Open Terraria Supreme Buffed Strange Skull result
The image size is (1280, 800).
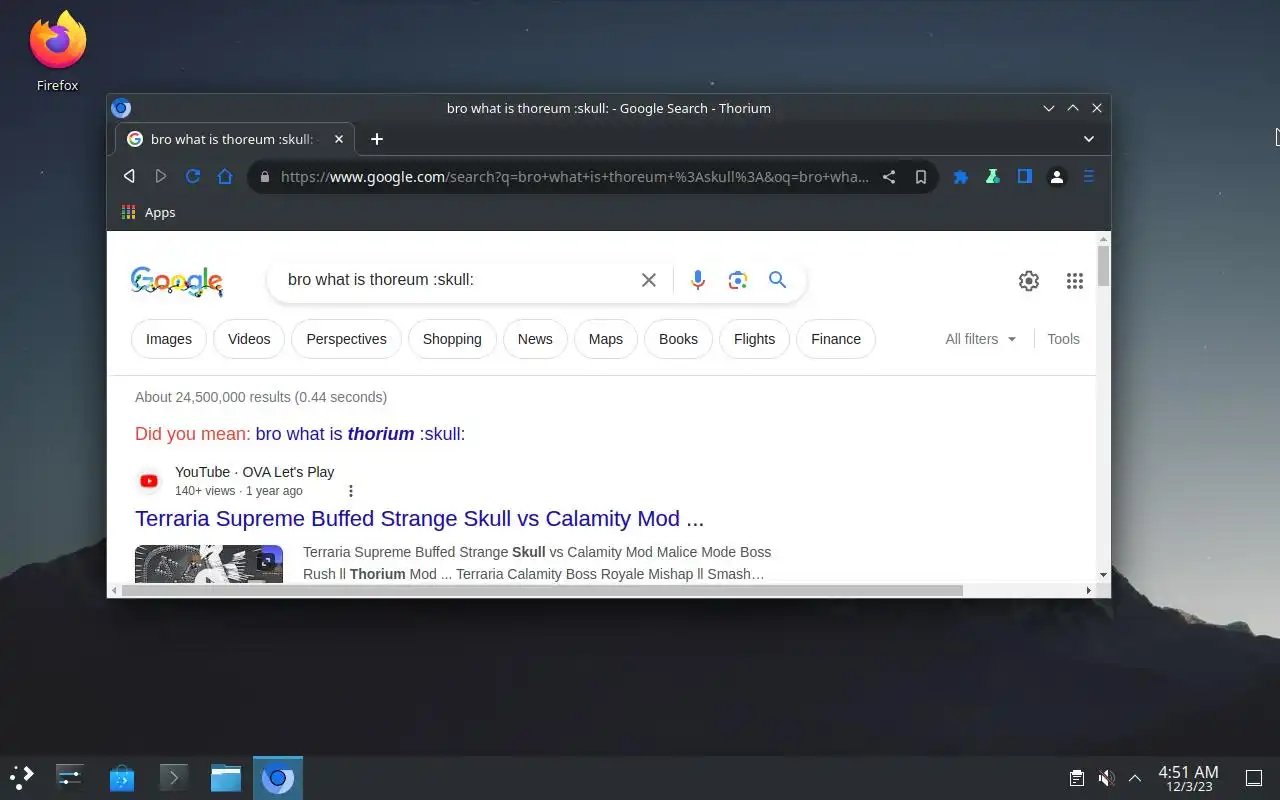(x=419, y=519)
